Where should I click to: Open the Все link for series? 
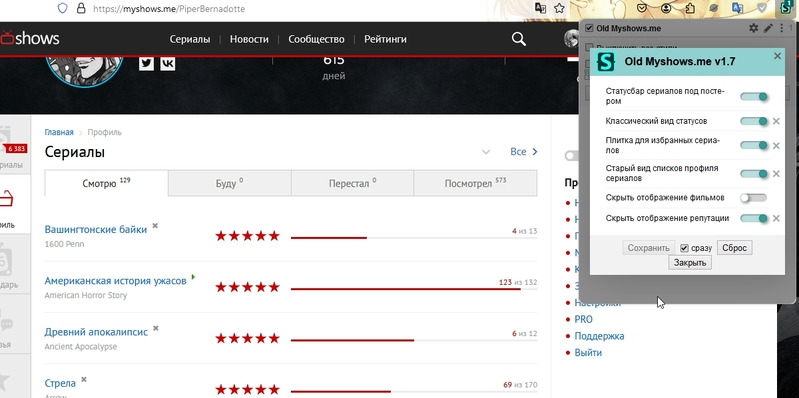pyautogui.click(x=524, y=152)
